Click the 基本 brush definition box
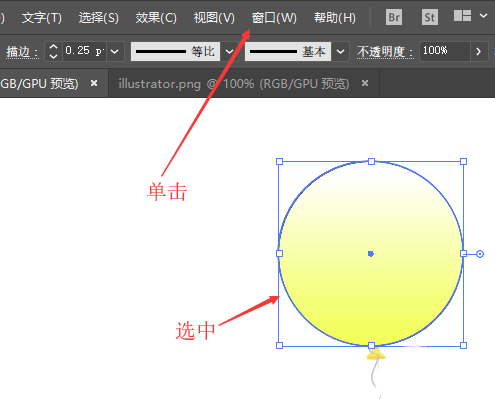Image resolution: width=495 pixels, height=399 pixels. (x=288, y=51)
